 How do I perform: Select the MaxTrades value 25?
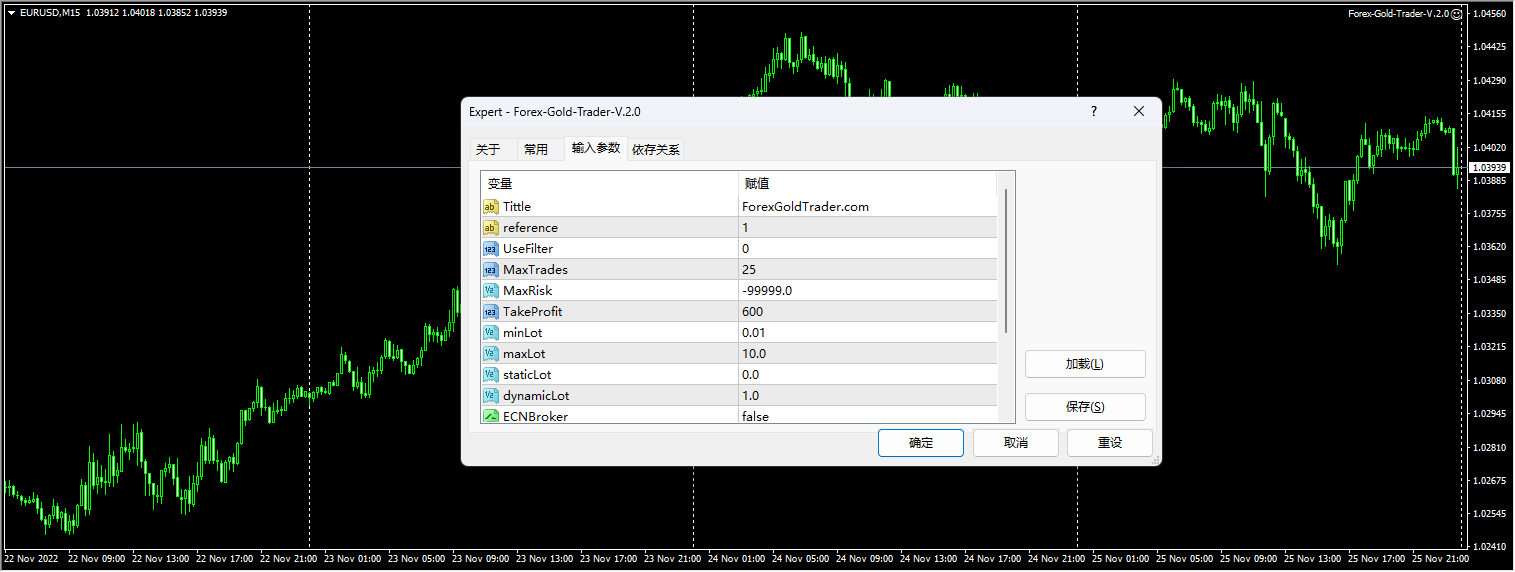click(867, 270)
